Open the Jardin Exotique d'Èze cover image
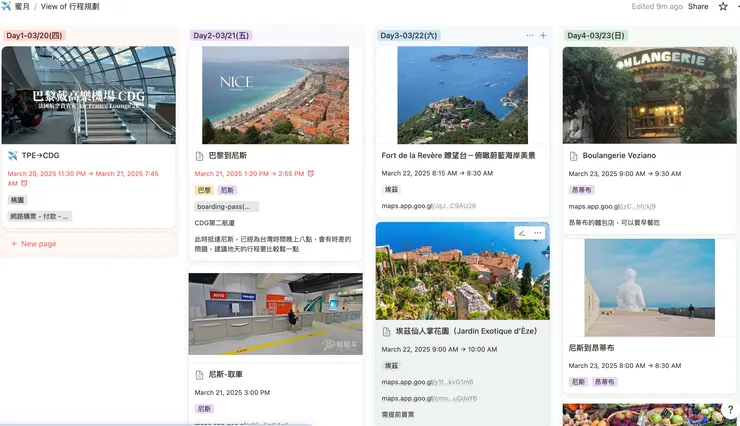The width and height of the screenshot is (740, 426). pyautogui.click(x=462, y=271)
